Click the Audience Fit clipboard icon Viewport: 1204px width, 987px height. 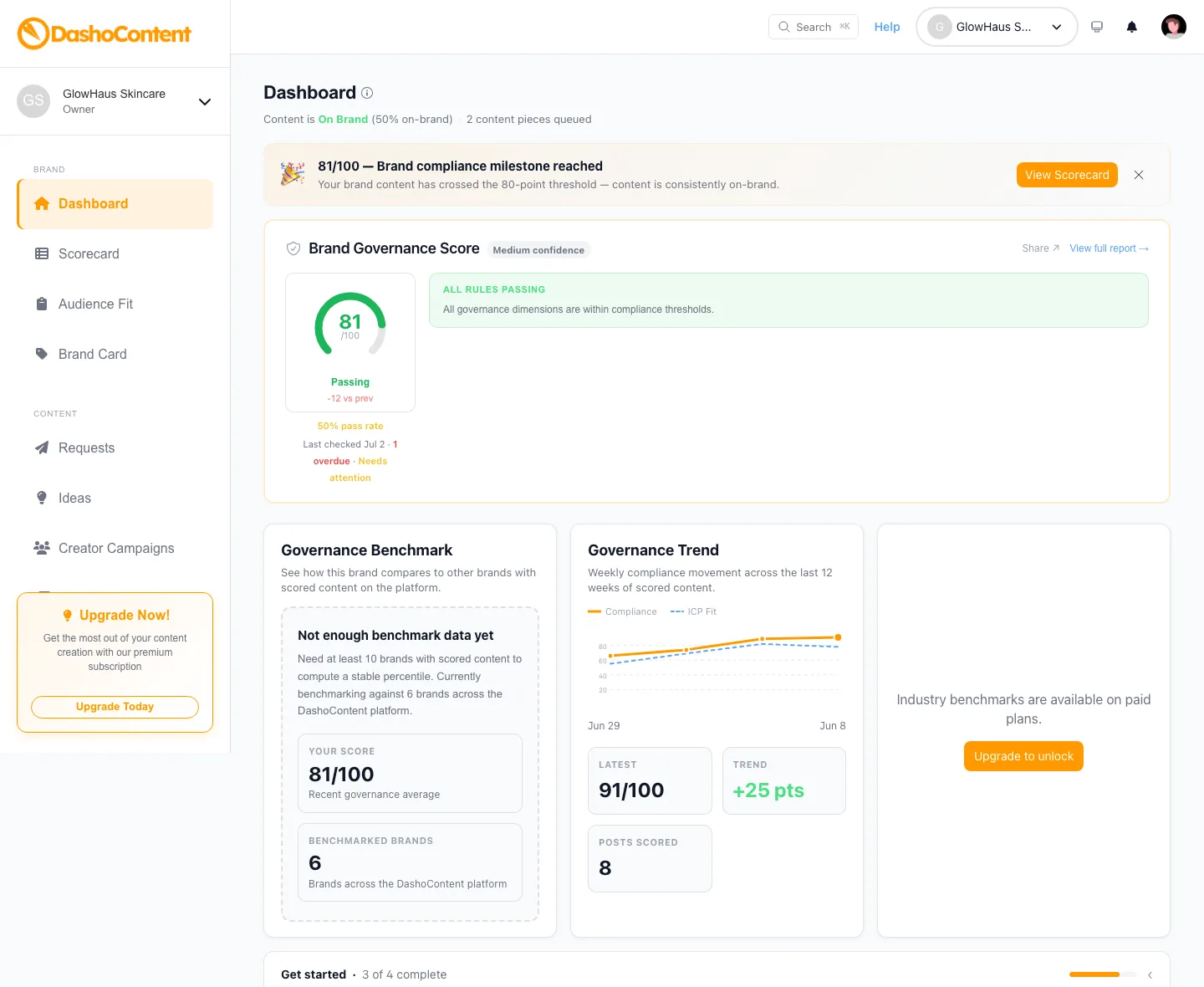42,304
